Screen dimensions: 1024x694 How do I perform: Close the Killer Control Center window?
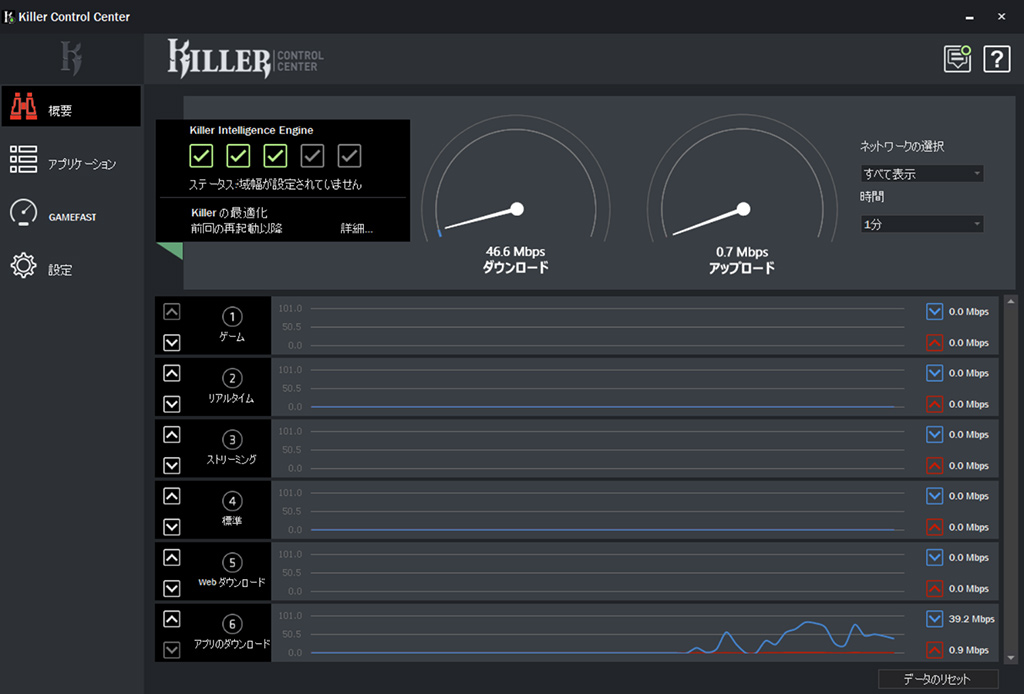point(1002,17)
